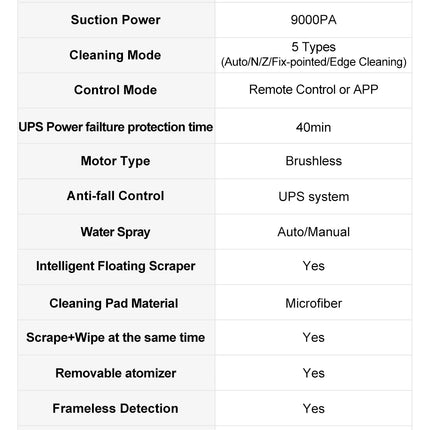Click the Anti-fall Control label

(115, 196)
